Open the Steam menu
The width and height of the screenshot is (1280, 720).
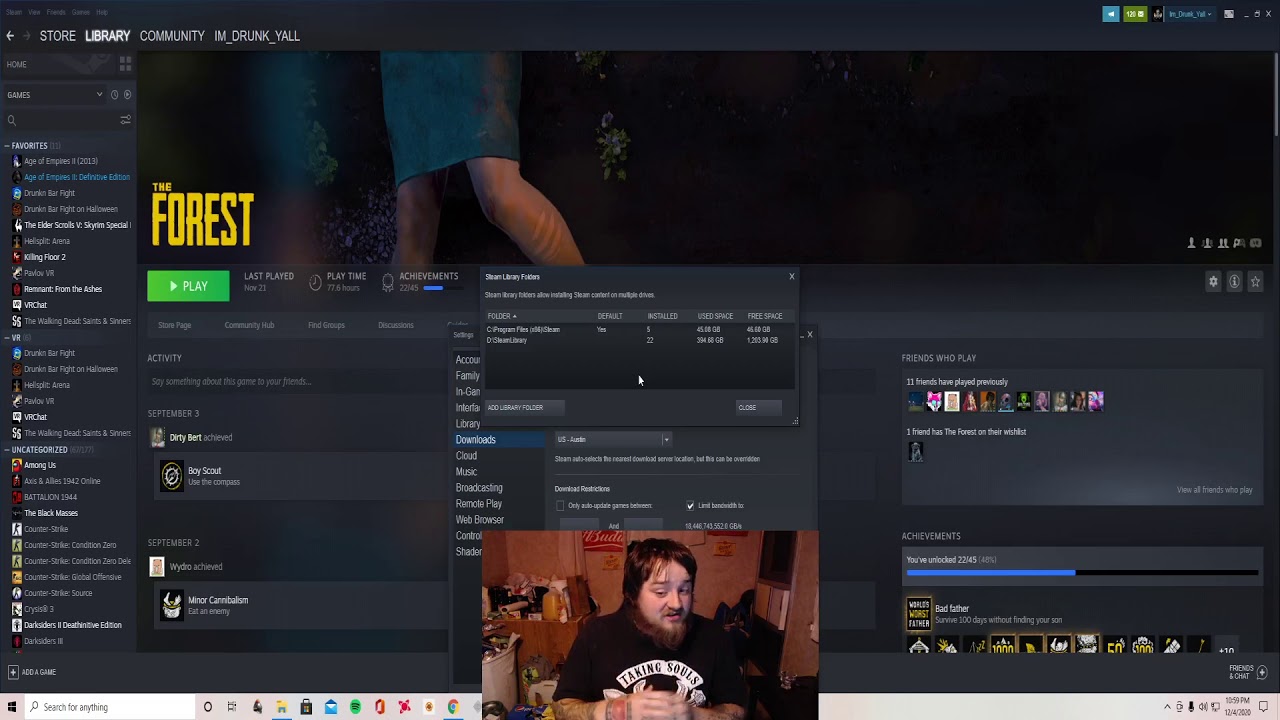click(15, 12)
